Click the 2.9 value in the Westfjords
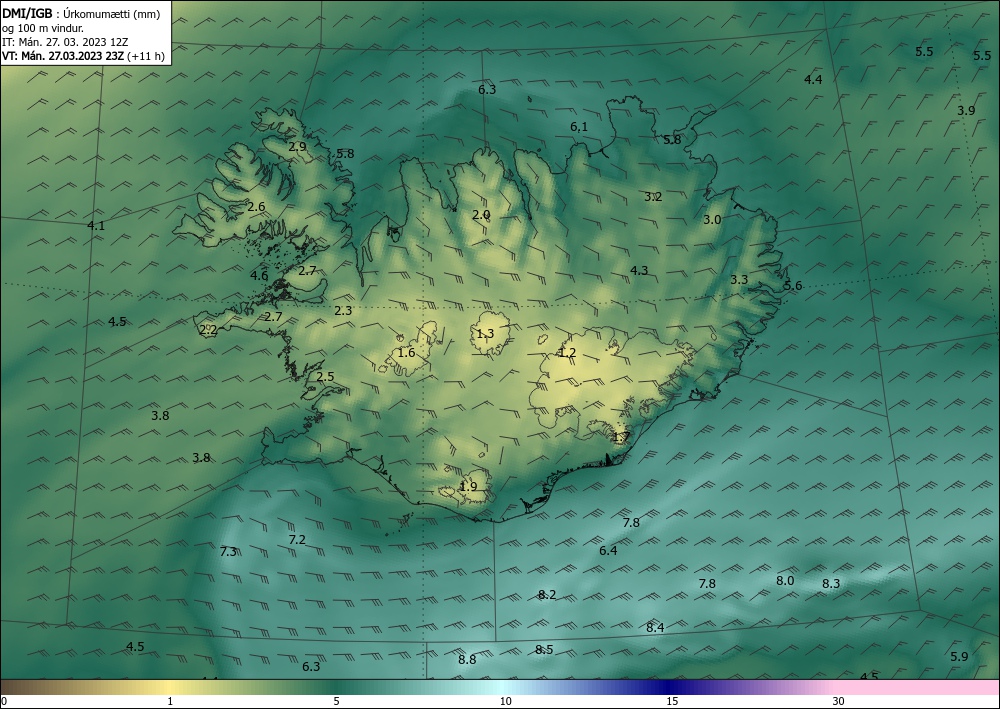Image resolution: width=1000 pixels, height=709 pixels. pos(297,147)
